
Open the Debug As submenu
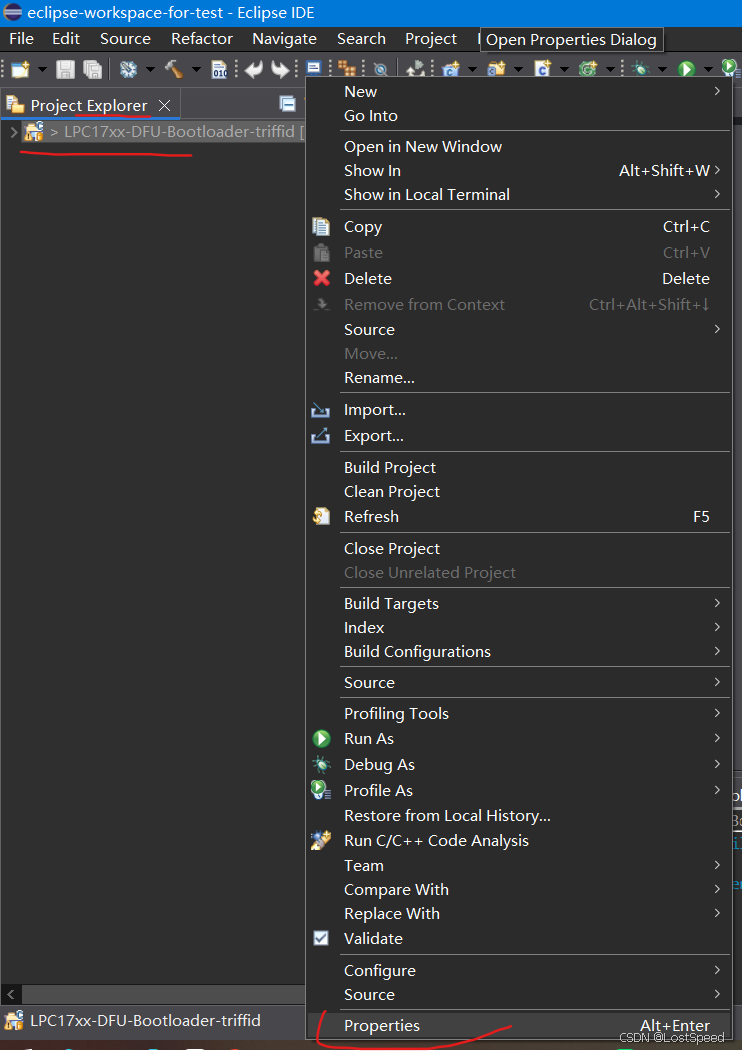[x=518, y=764]
